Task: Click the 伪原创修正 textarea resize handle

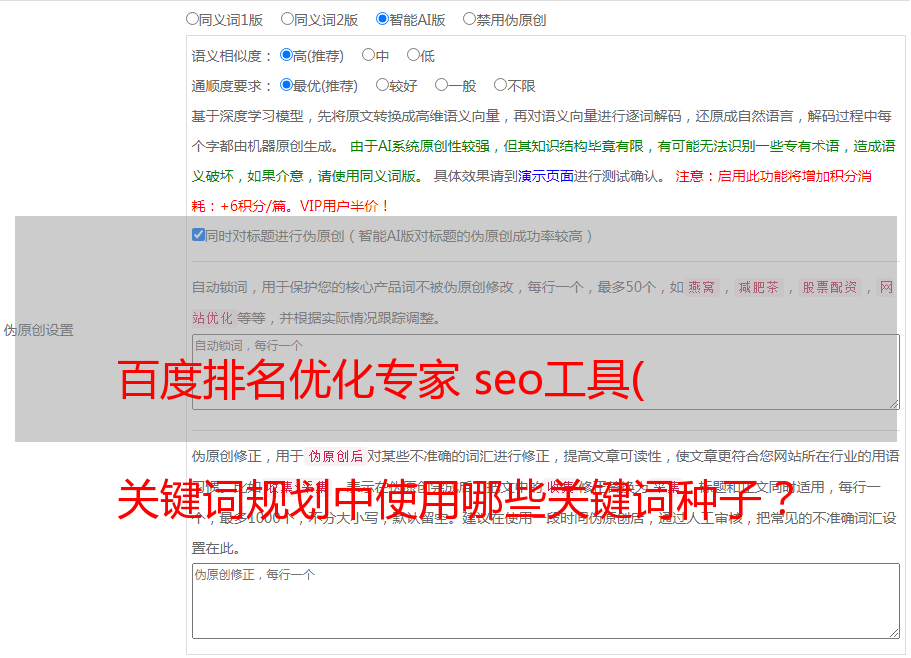Action: (894, 633)
